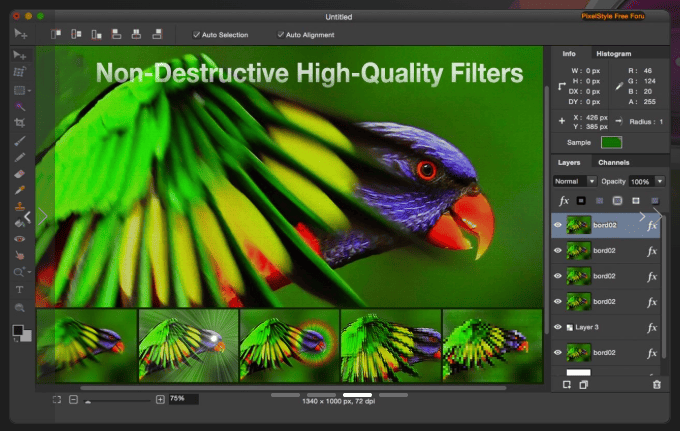
Task: Click the thumbnail of the highlighted bord02 layer
Action: click(579, 225)
